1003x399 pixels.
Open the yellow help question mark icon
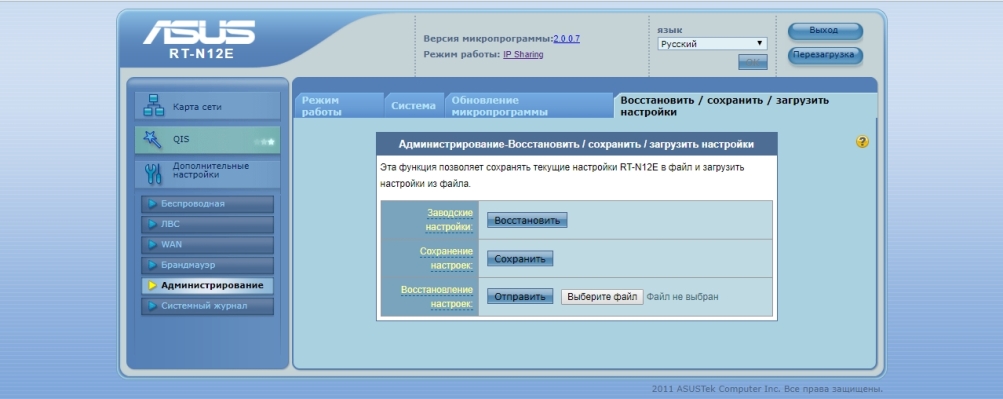862,142
